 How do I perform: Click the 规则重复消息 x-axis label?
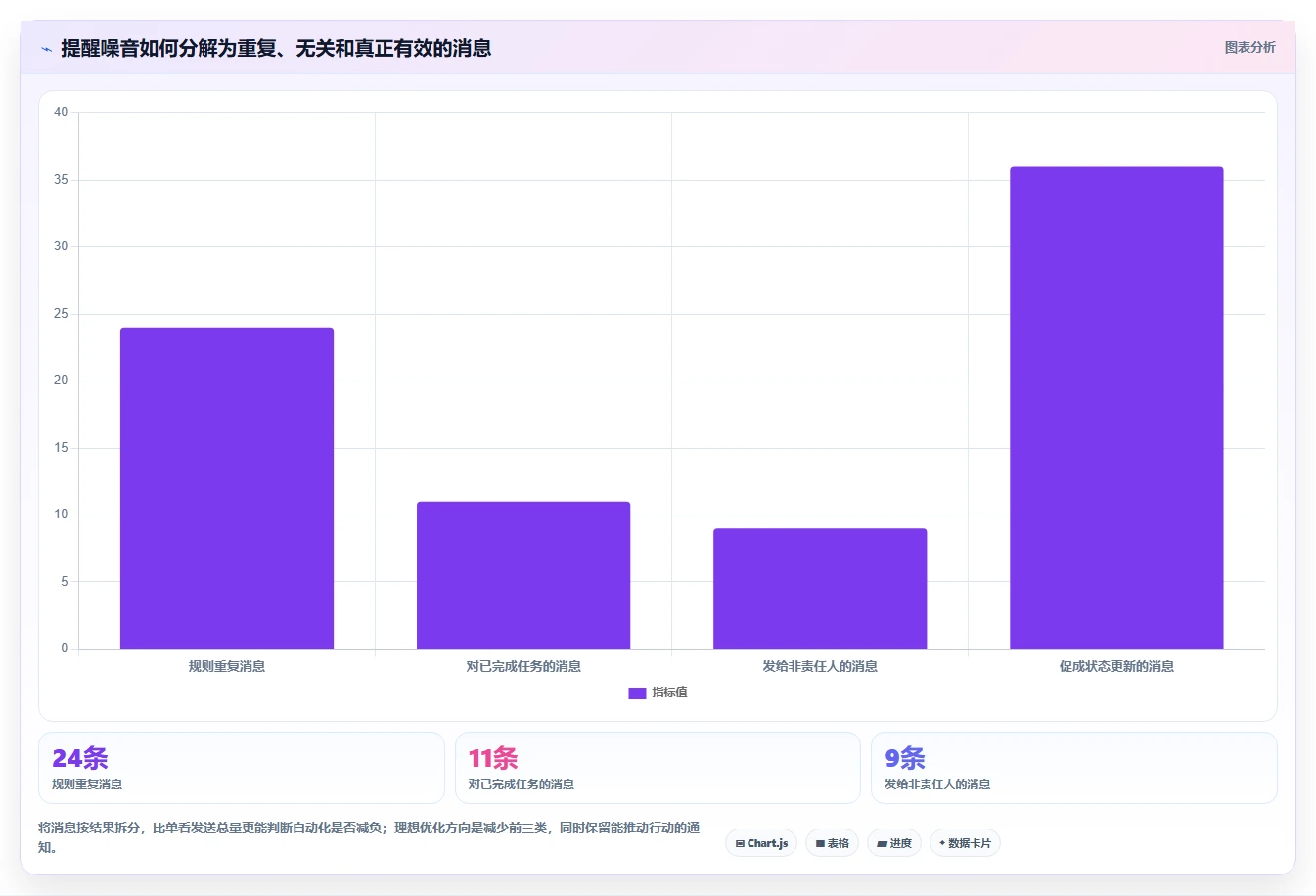click(x=227, y=666)
